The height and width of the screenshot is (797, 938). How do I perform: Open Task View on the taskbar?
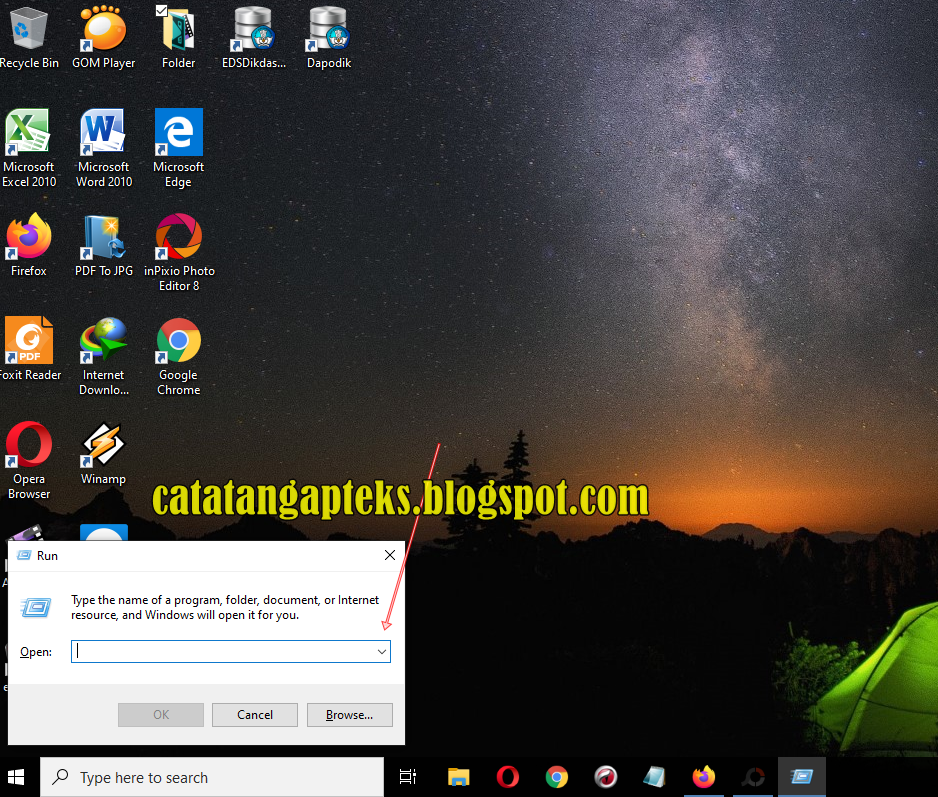(407, 776)
